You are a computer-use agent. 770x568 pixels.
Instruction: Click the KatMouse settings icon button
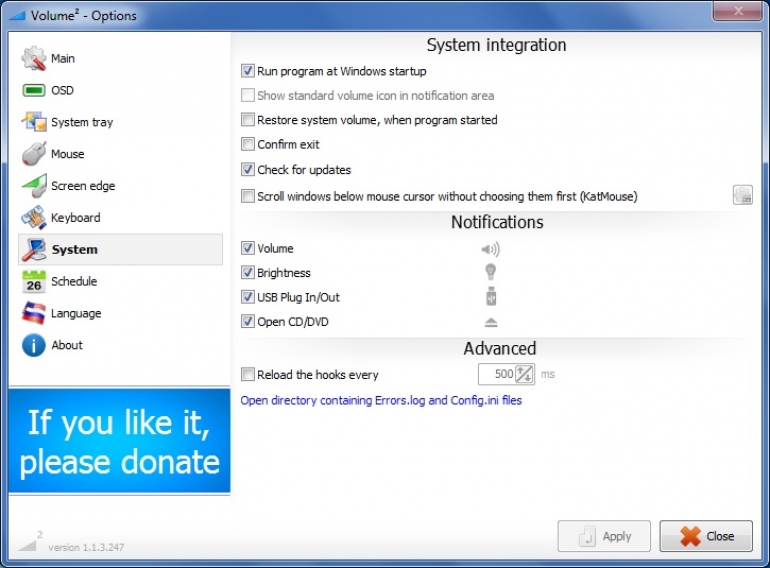coord(742,195)
